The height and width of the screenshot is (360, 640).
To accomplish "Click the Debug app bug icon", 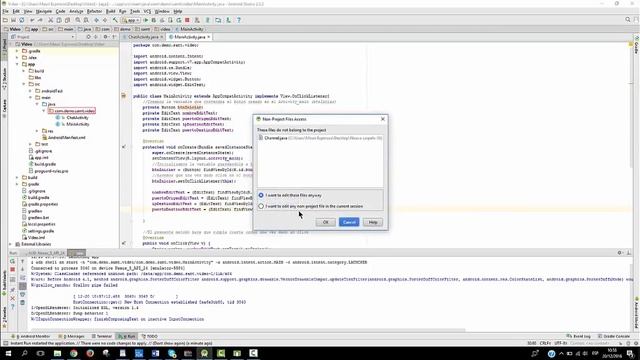I will coord(154,20).
